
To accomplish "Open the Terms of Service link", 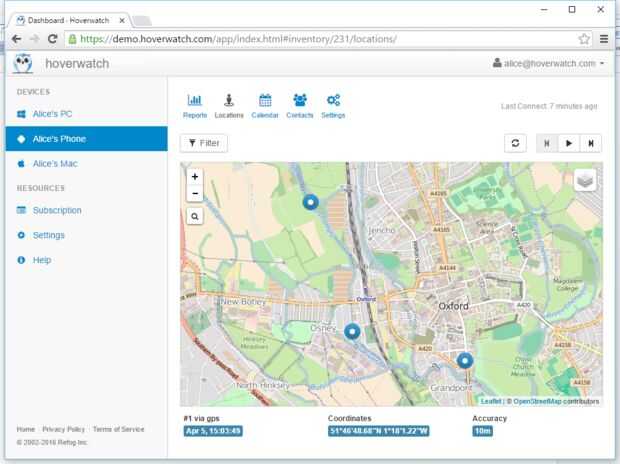I will pyautogui.click(x=119, y=429).
